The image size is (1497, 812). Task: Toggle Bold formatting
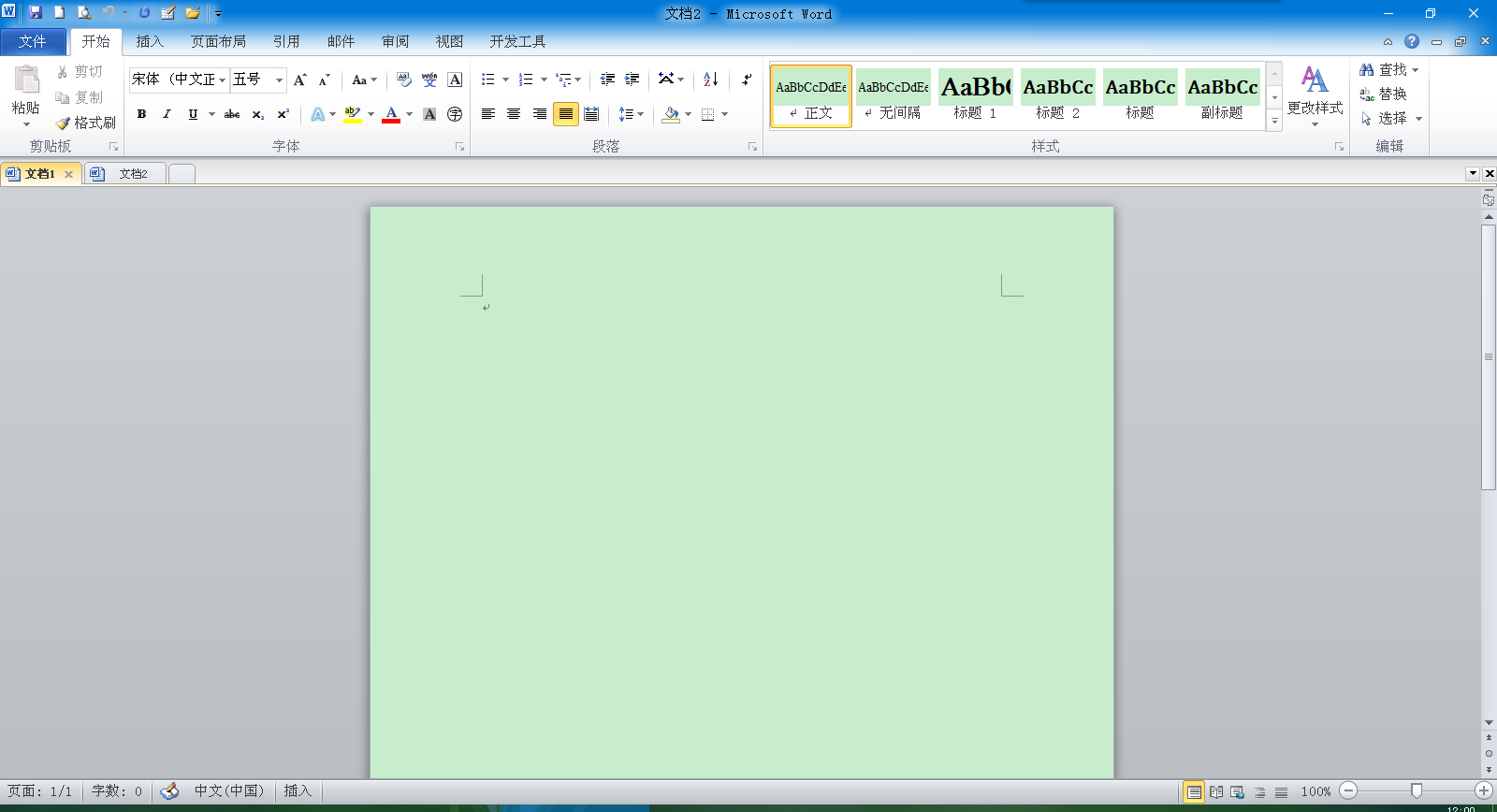click(x=141, y=114)
